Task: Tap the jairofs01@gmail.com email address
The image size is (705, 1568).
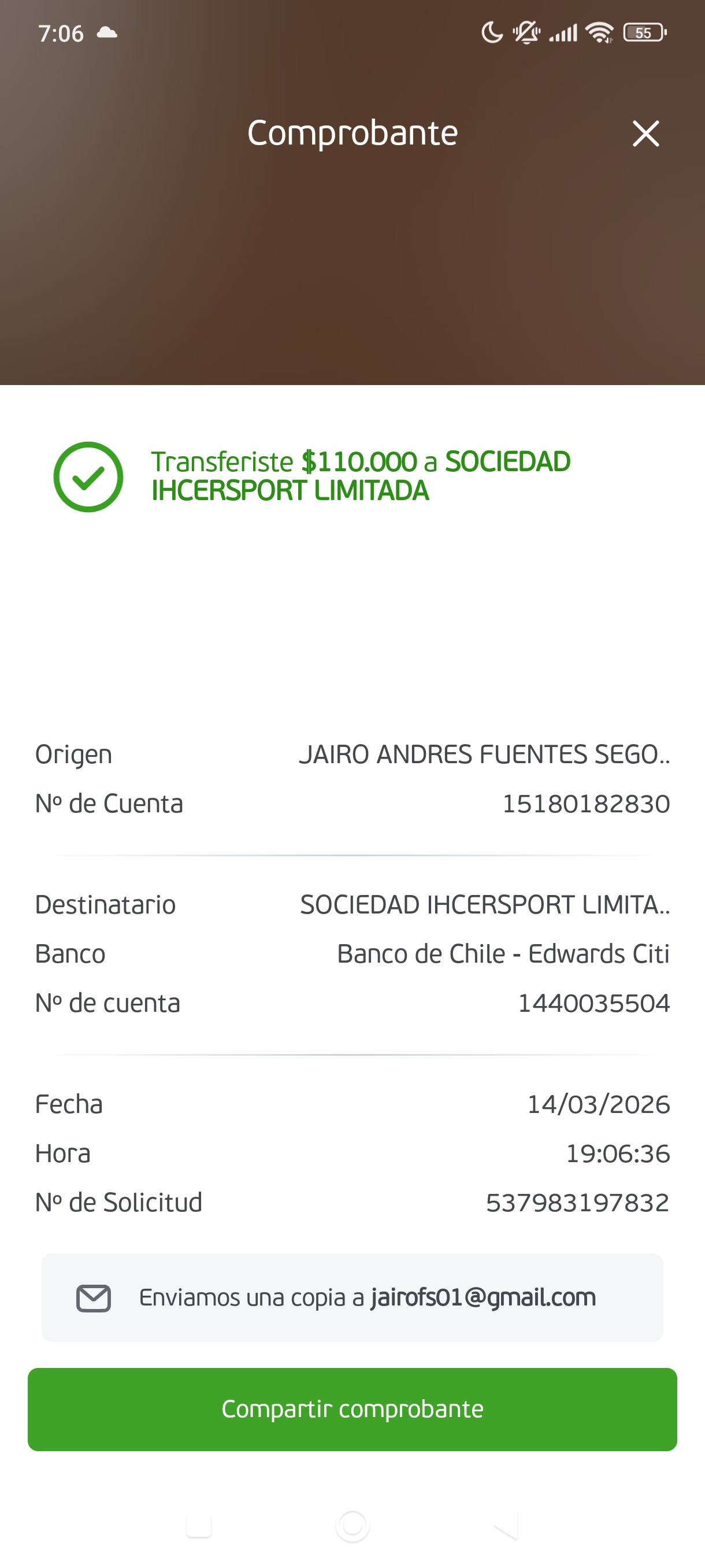Action: 483,1297
